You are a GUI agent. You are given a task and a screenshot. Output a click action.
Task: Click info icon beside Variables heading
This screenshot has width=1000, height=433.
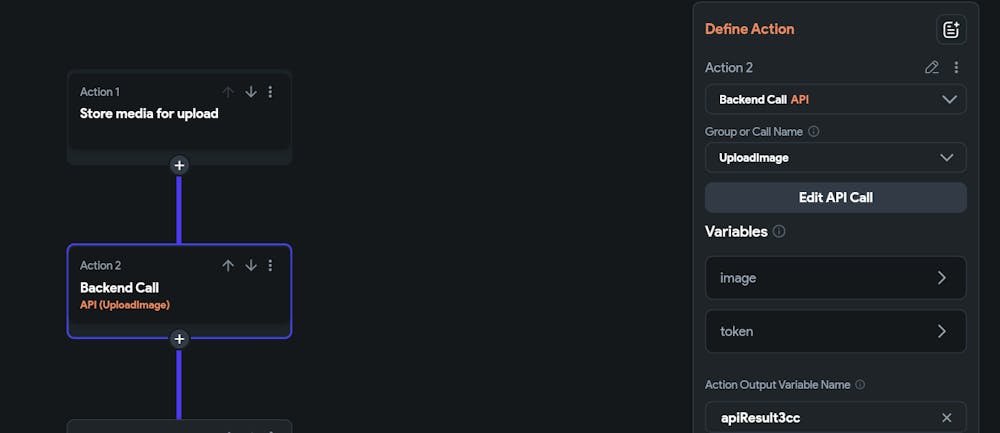pos(779,231)
